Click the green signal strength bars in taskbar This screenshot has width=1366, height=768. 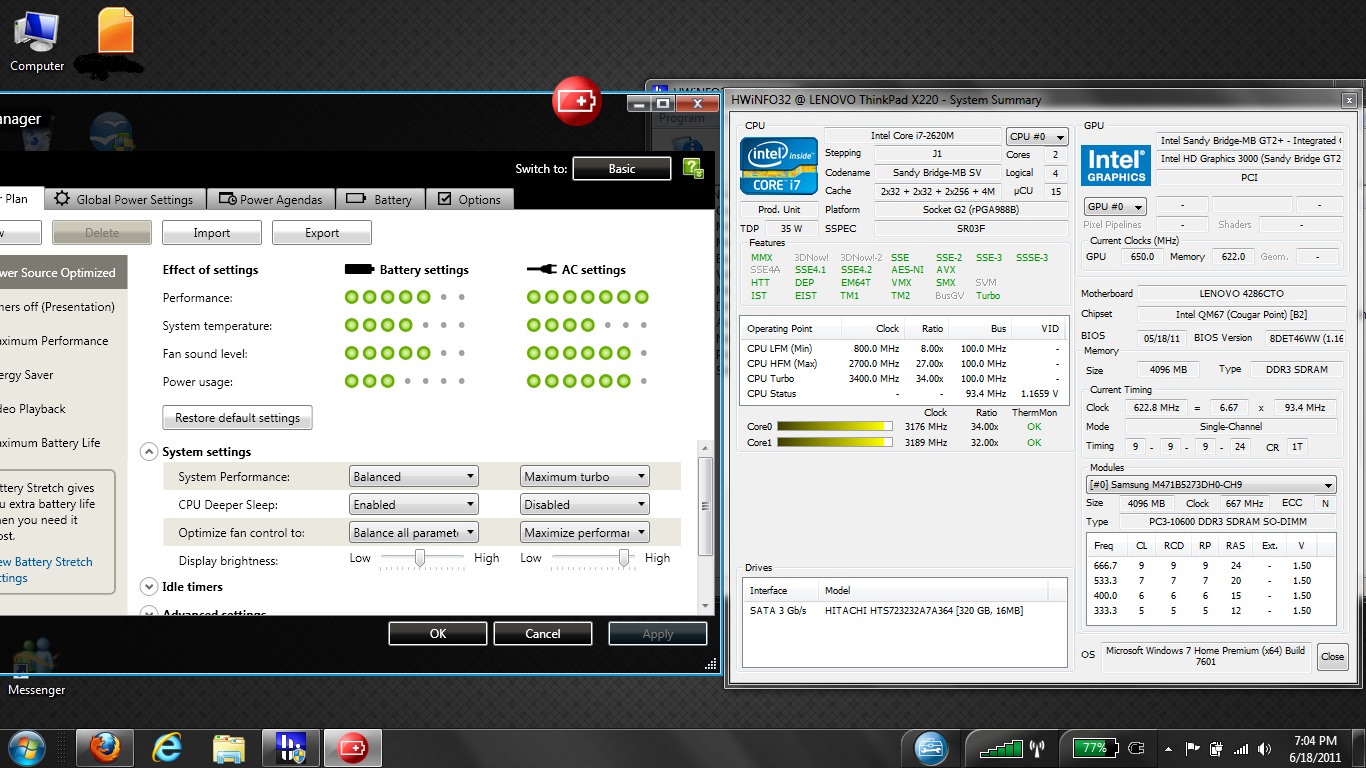1001,748
